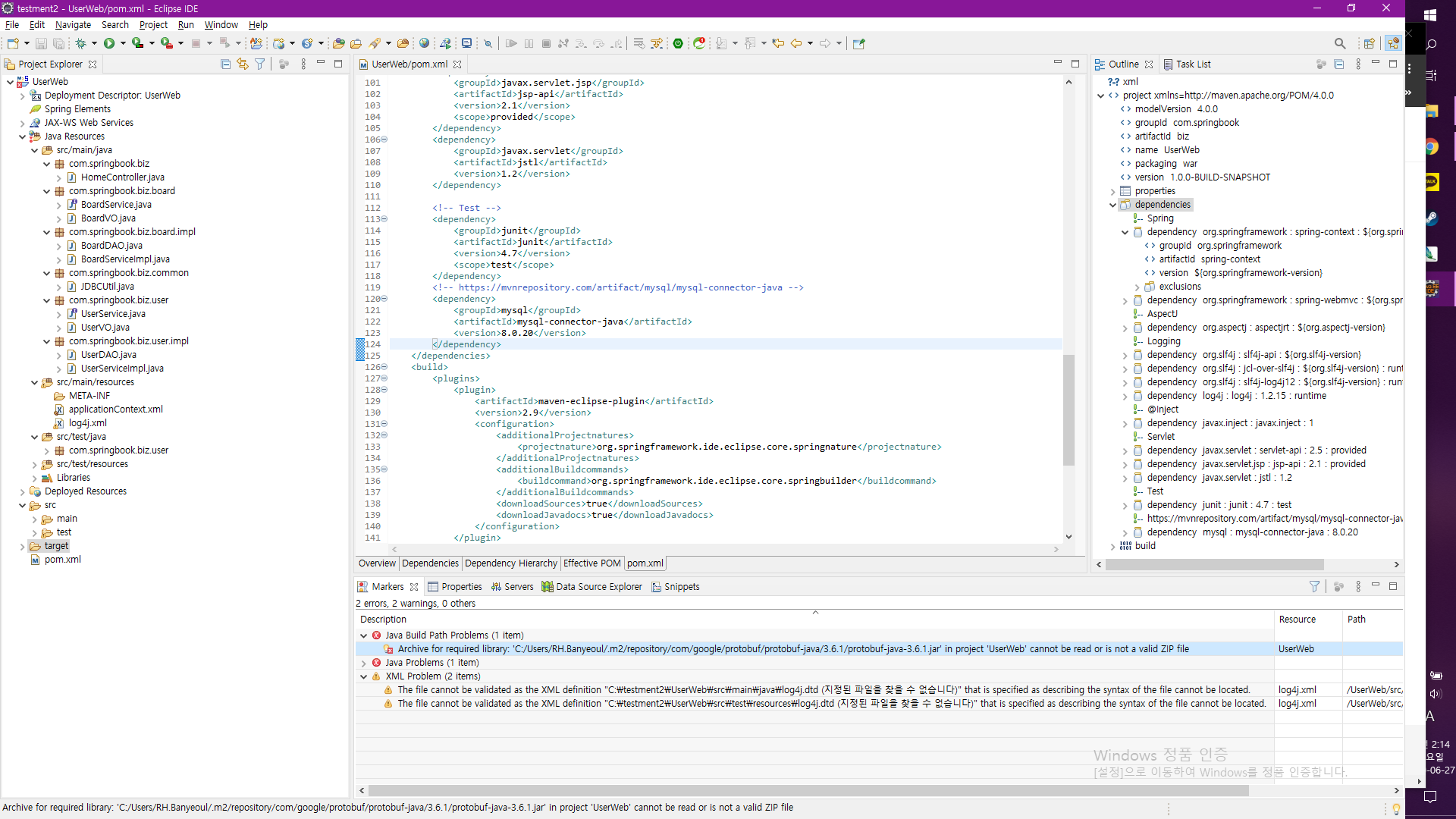The height and width of the screenshot is (819, 1456).
Task: Open the Navigate menu
Action: click(x=73, y=25)
